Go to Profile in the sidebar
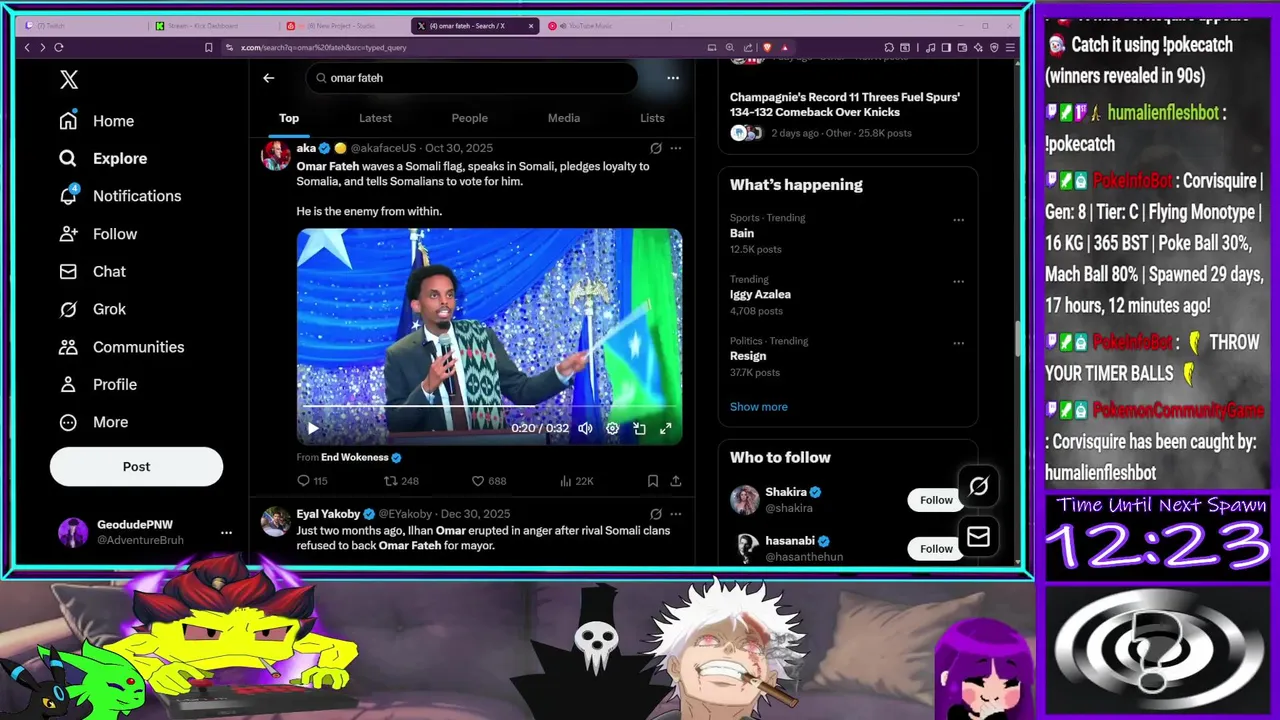Screen dimensions: 1280x720 [99, 385]
